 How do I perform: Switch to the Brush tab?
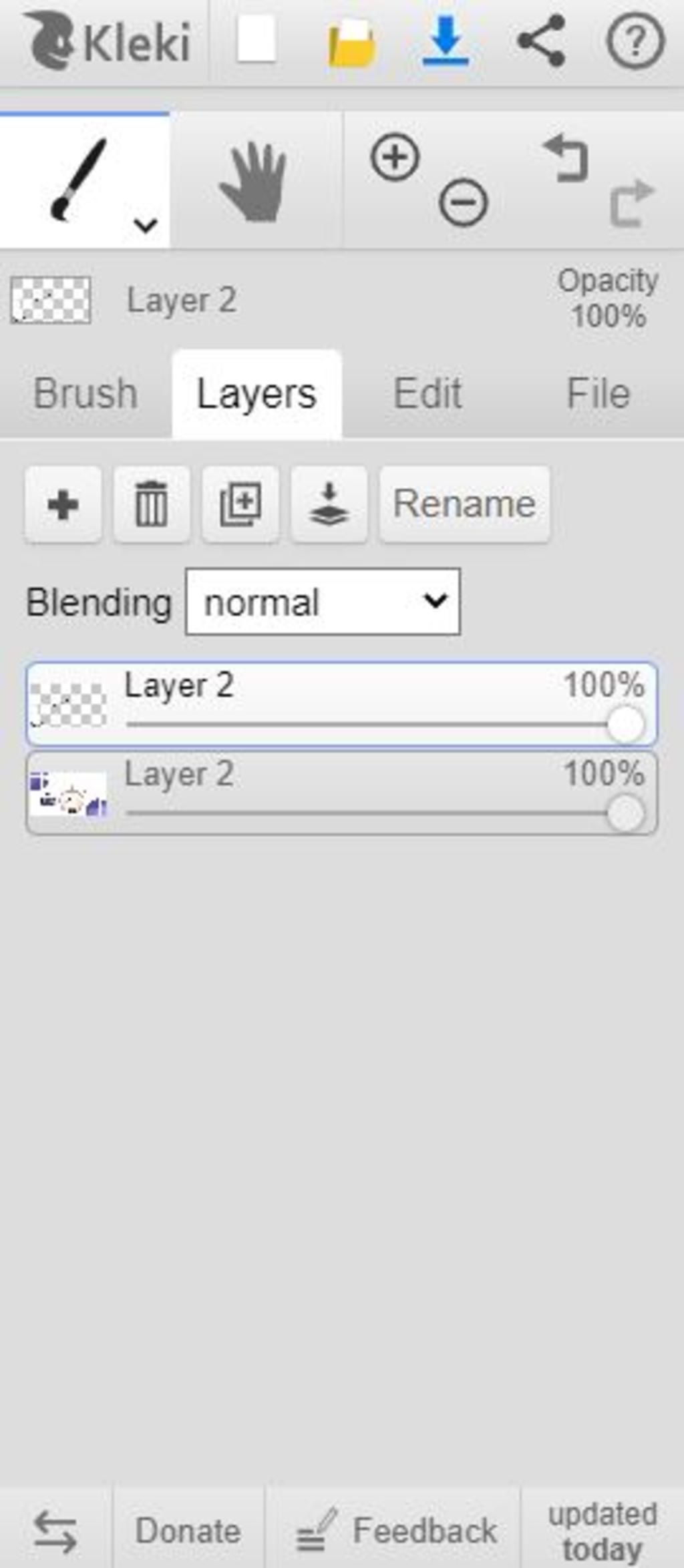85,393
